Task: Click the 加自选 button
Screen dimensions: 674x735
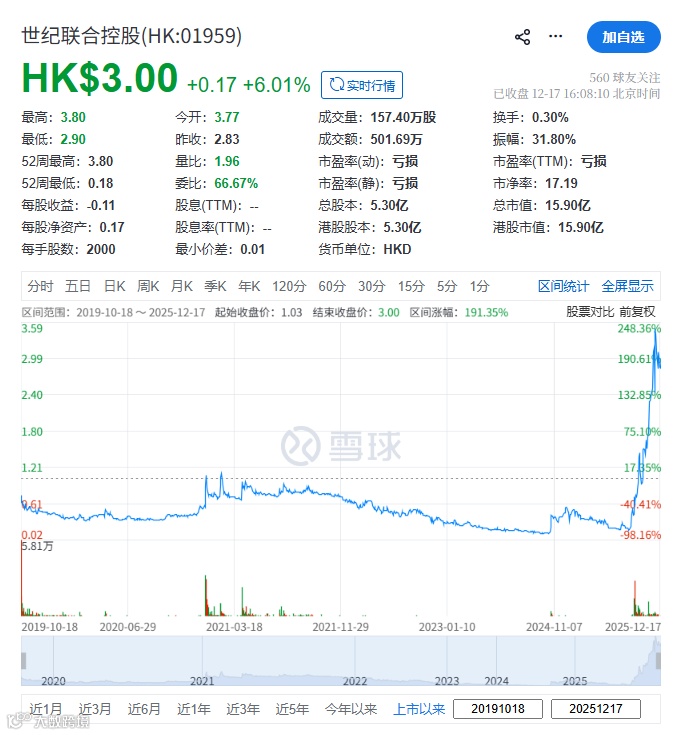Action: (623, 37)
